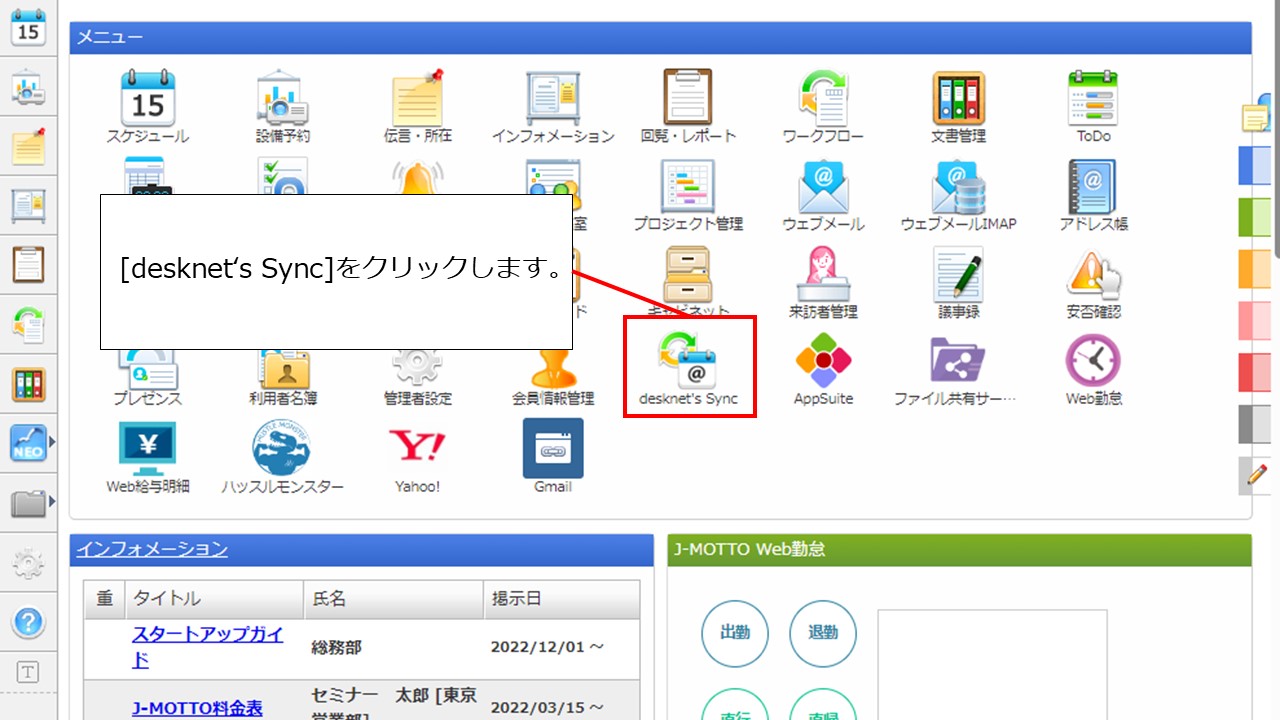The width and height of the screenshot is (1280, 720).
Task: Open the ウェブメール webmail app
Action: (x=822, y=185)
